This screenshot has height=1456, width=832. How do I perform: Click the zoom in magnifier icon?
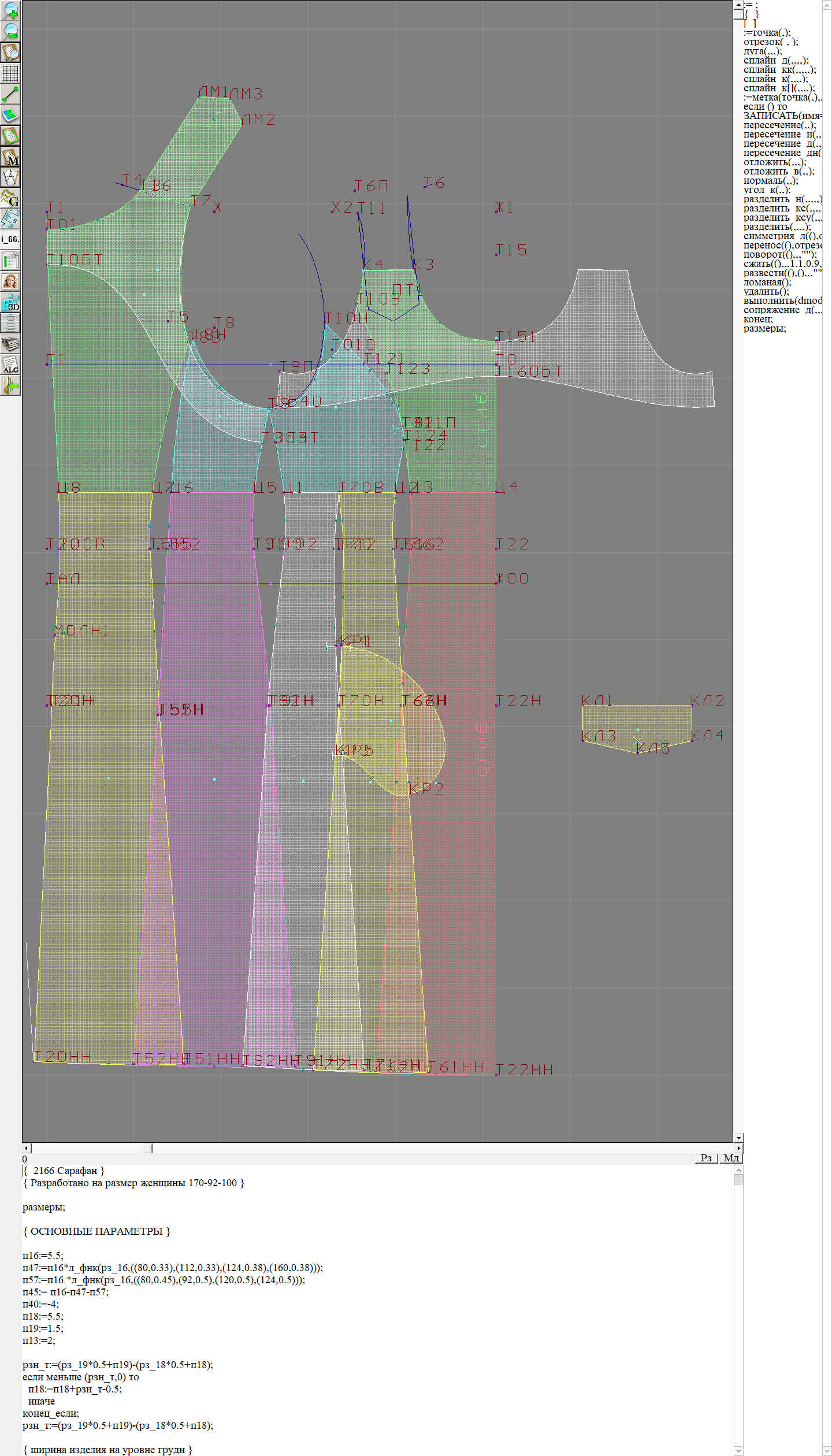click(x=10, y=10)
